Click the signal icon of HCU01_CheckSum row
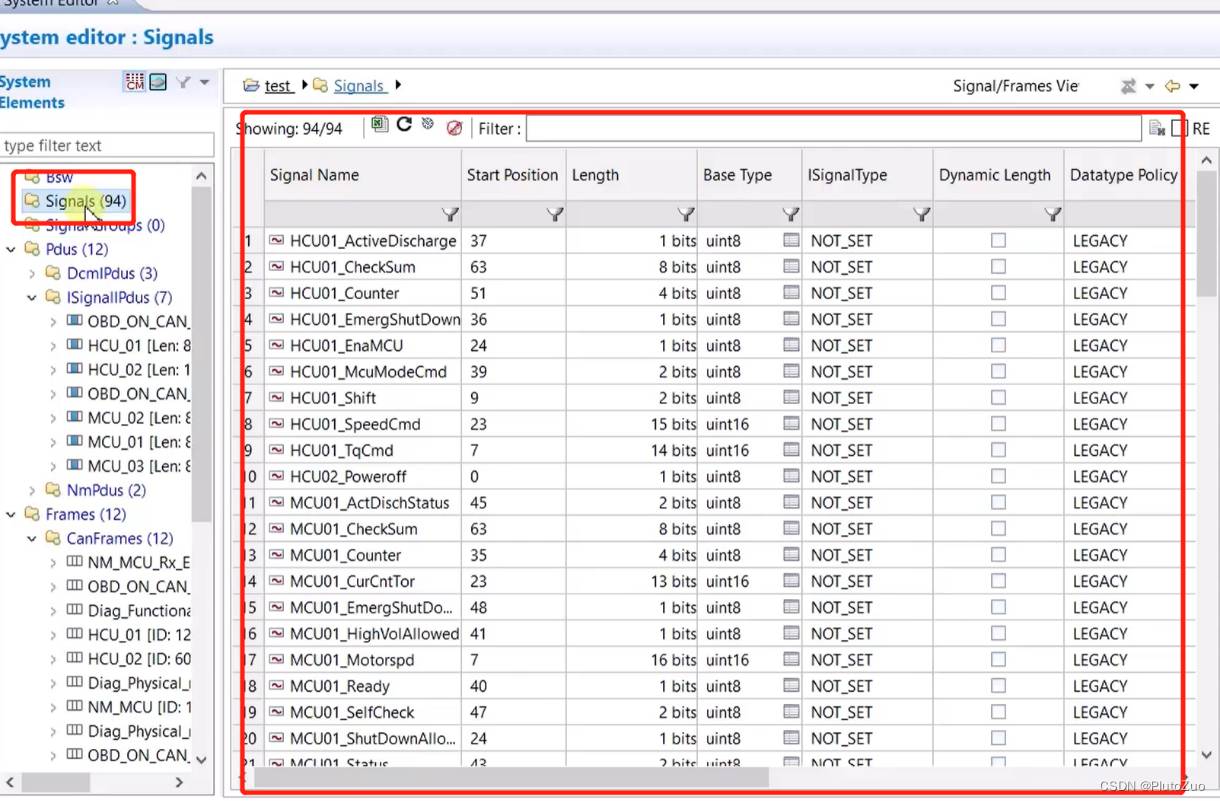The image size is (1220, 801). [x=277, y=267]
